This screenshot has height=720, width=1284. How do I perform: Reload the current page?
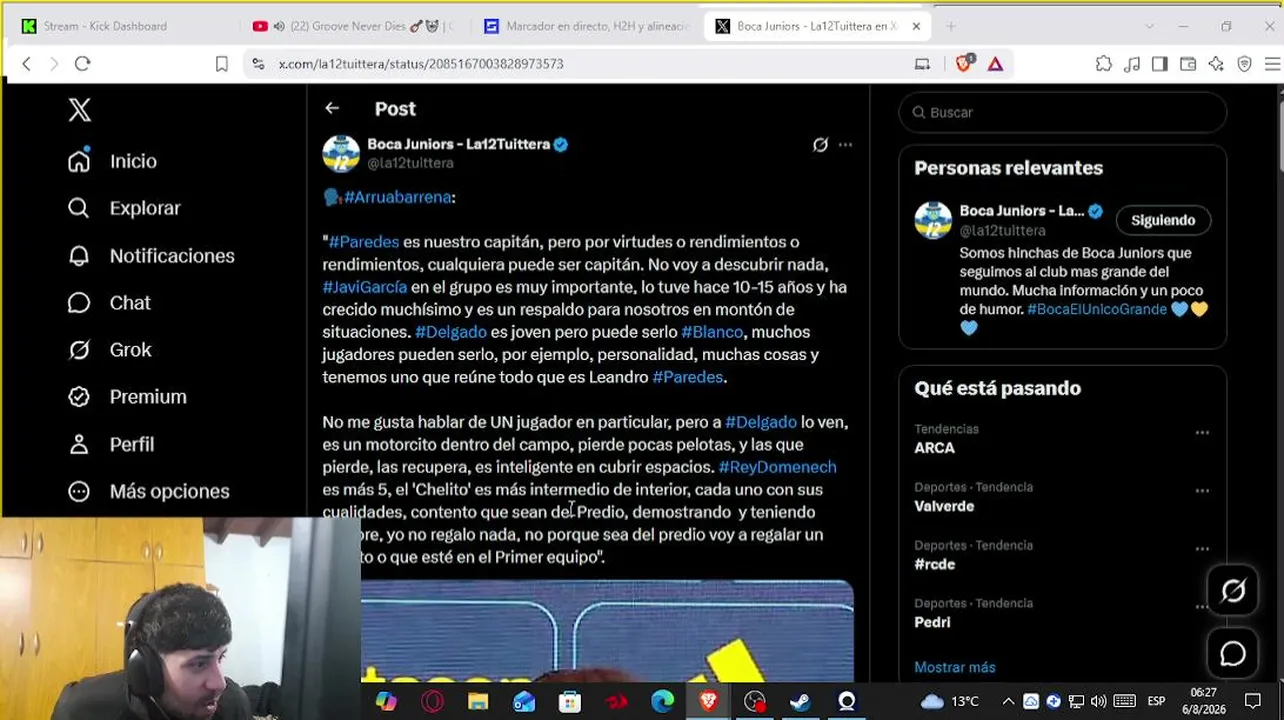[x=83, y=63]
